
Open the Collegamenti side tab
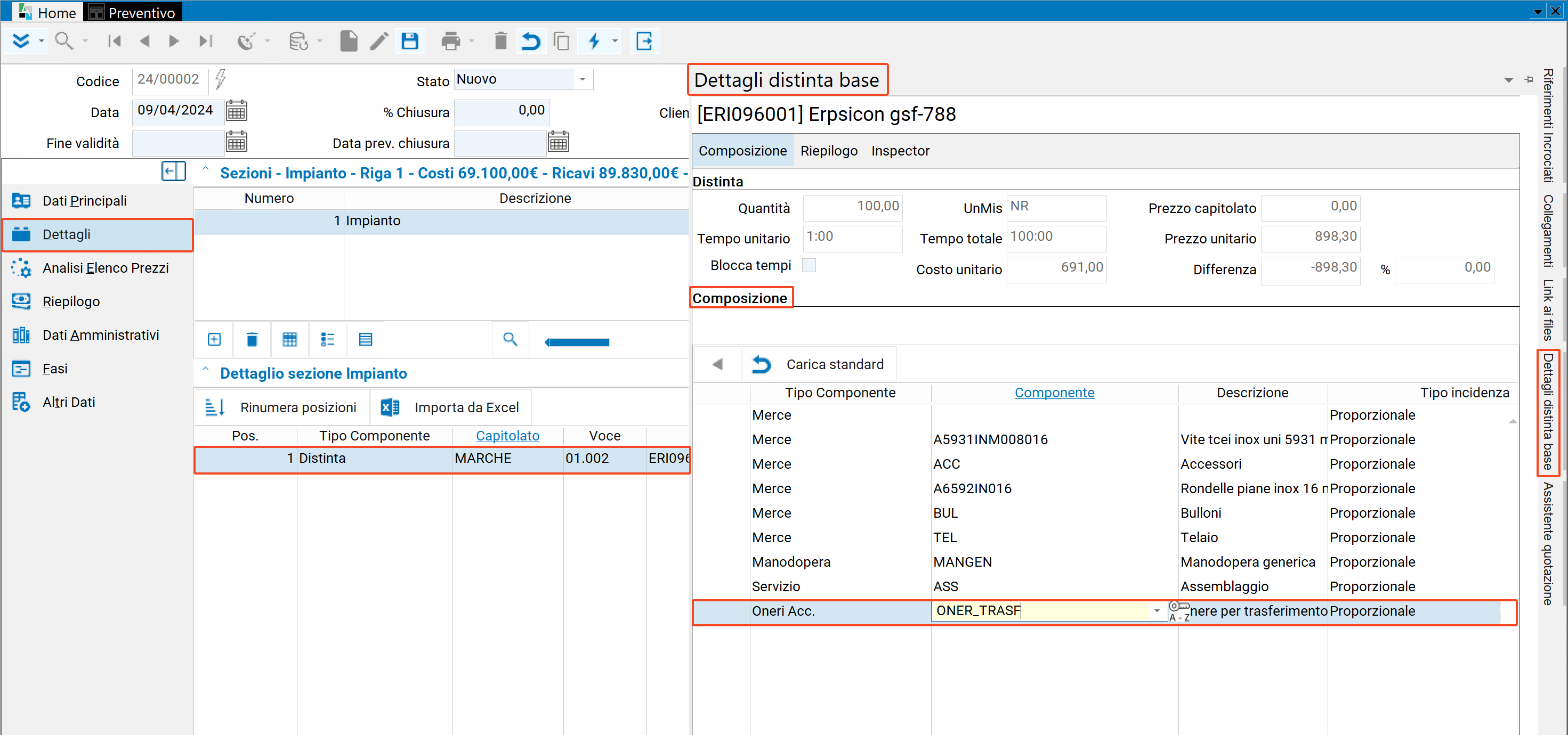[1547, 231]
